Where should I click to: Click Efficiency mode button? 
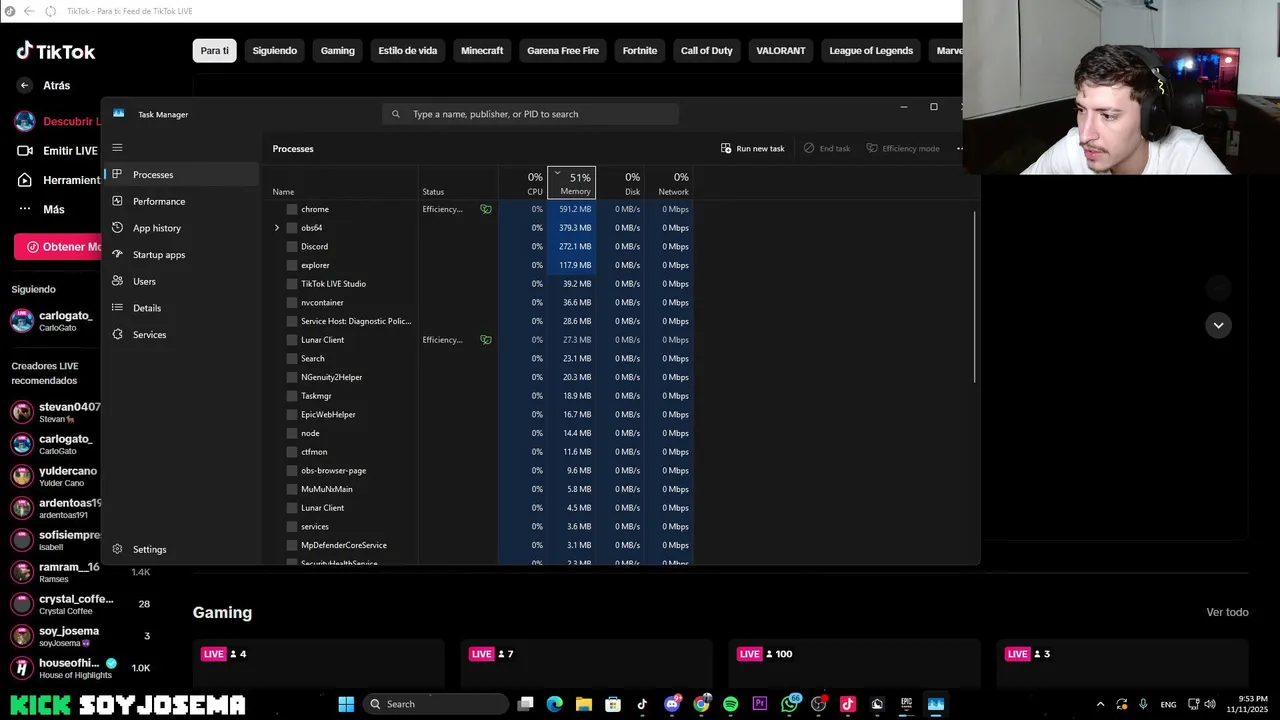[x=903, y=148]
